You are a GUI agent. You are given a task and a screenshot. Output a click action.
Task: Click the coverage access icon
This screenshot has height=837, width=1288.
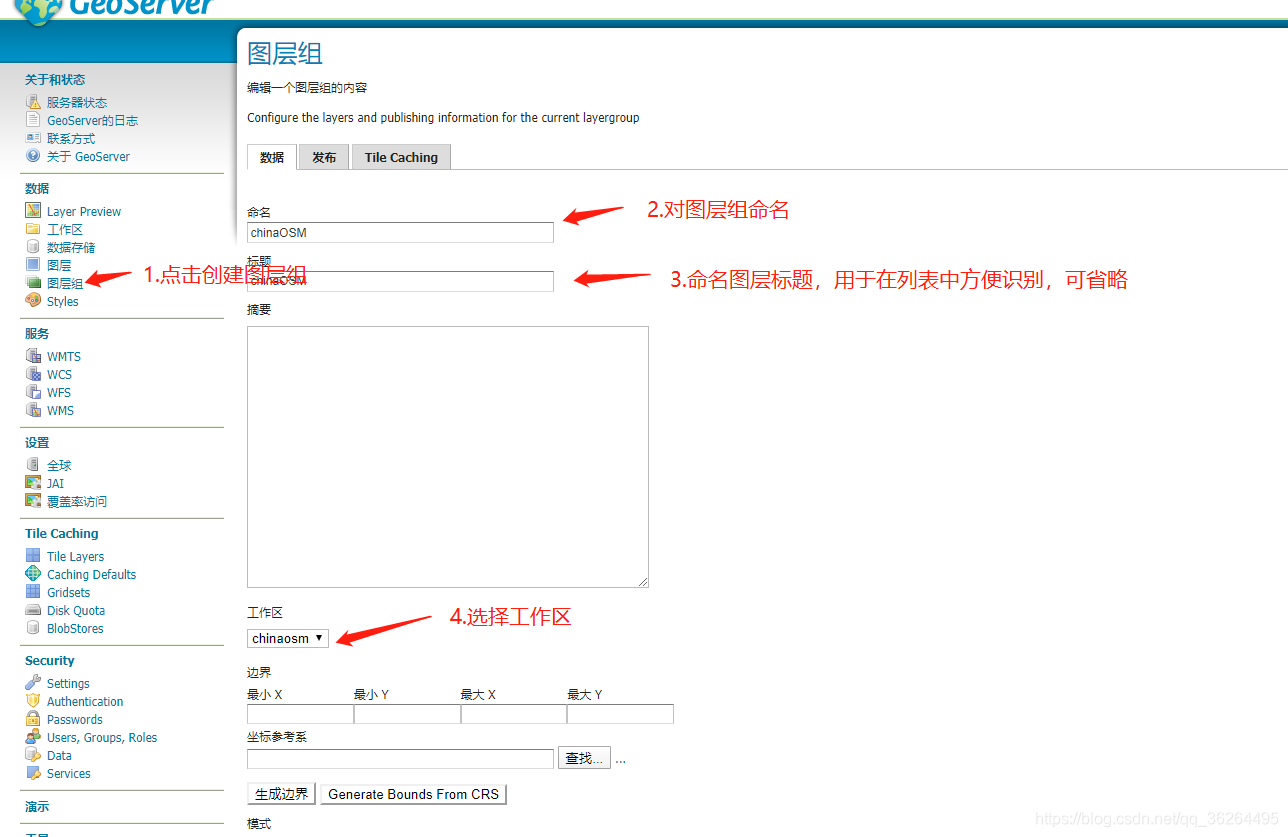coord(33,501)
